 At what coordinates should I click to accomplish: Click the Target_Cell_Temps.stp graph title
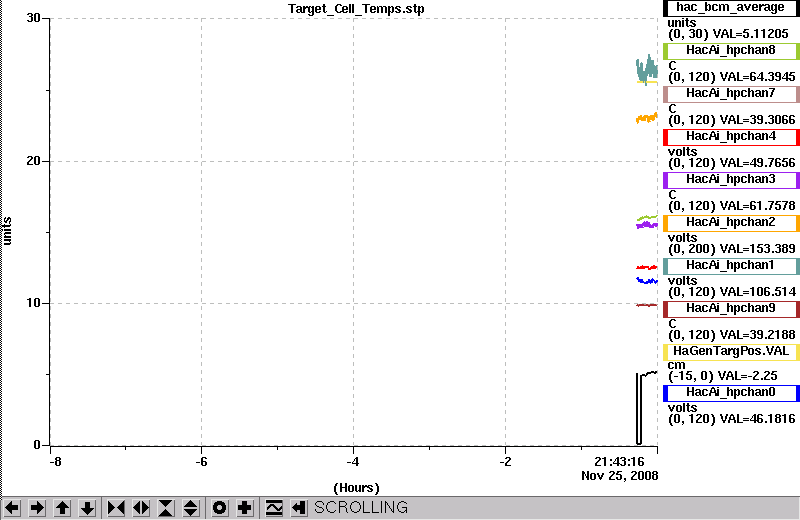point(356,9)
